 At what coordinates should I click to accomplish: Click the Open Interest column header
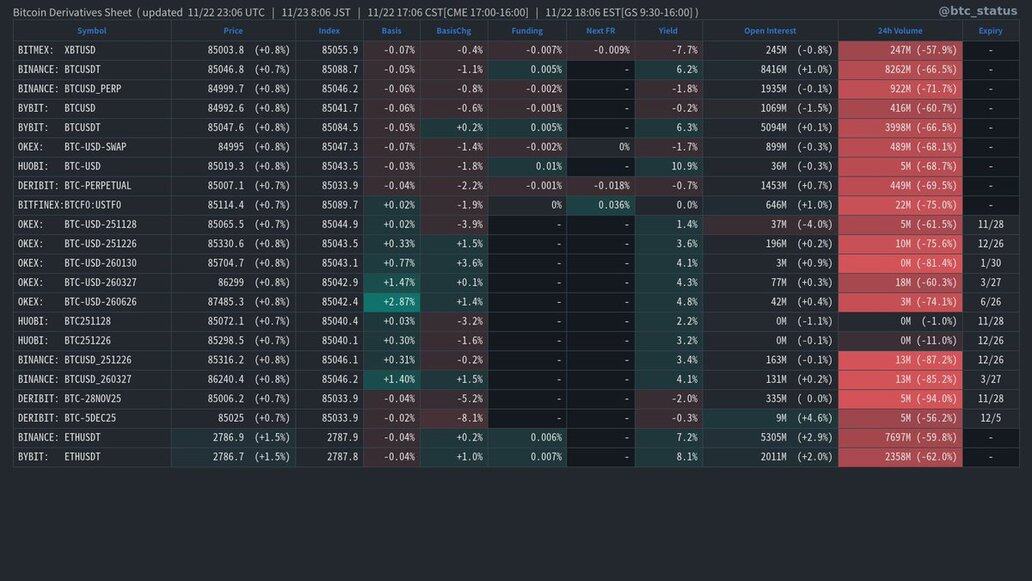pyautogui.click(x=769, y=31)
